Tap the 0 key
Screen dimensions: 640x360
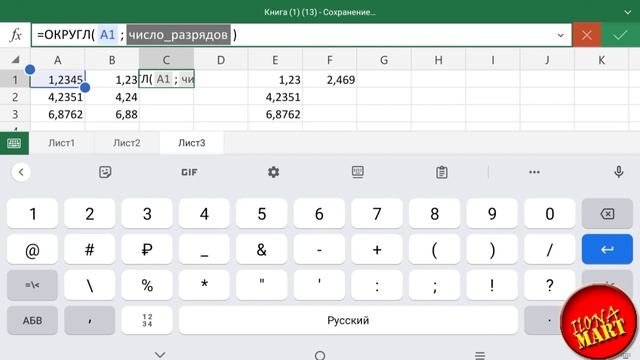click(x=550, y=213)
